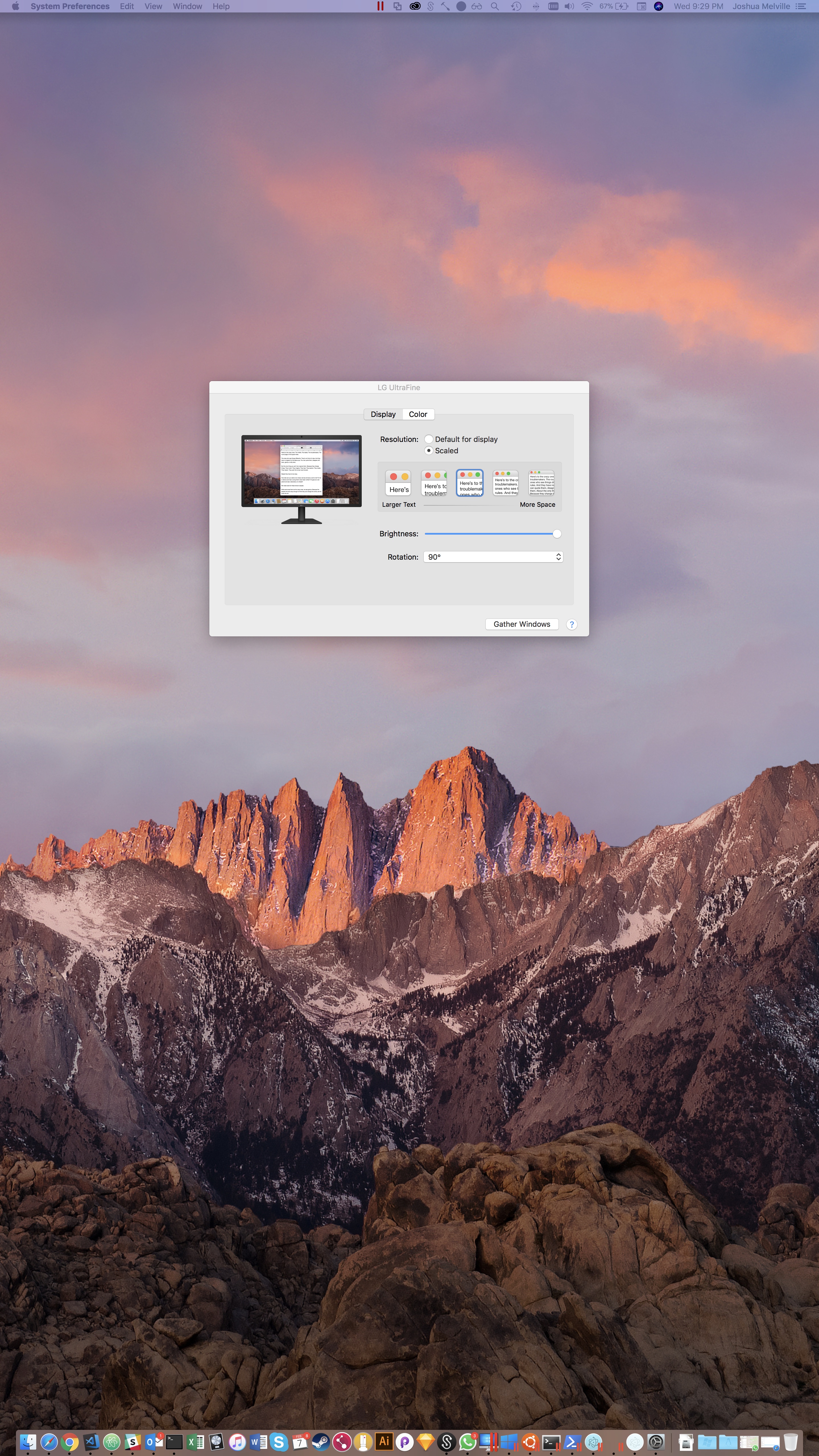Open Slack in the Dock
The height and width of the screenshot is (1456, 819).
[132, 1442]
